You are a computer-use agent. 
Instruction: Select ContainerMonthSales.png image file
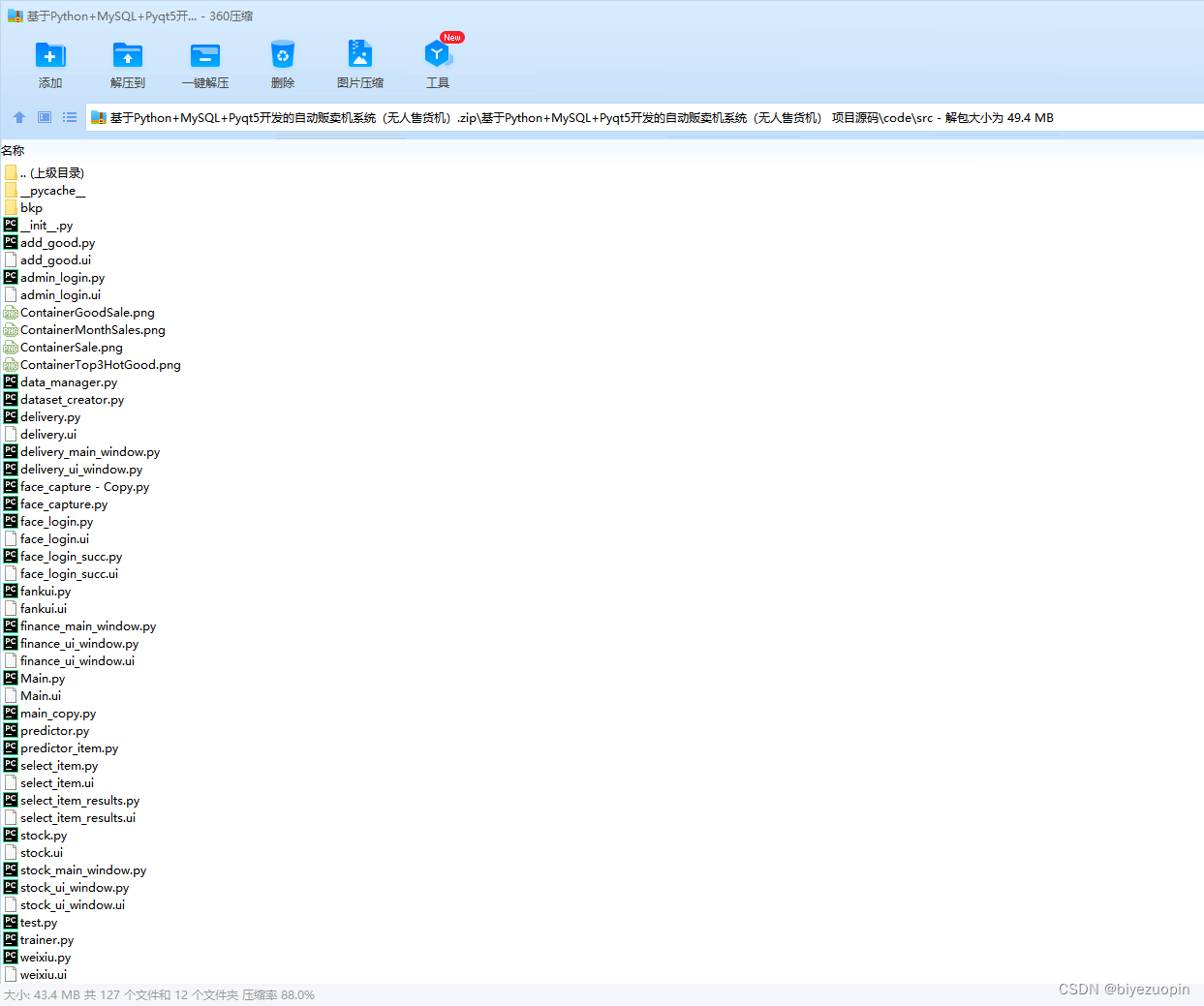click(84, 329)
